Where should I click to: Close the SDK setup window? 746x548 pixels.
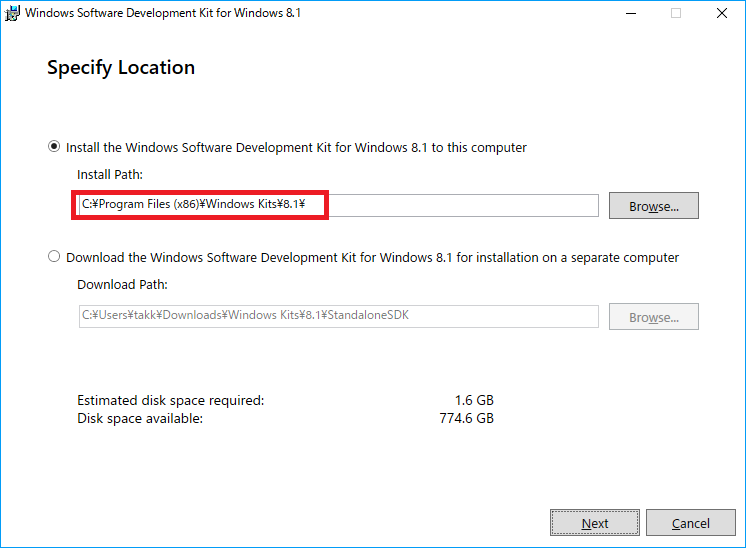[722, 13]
